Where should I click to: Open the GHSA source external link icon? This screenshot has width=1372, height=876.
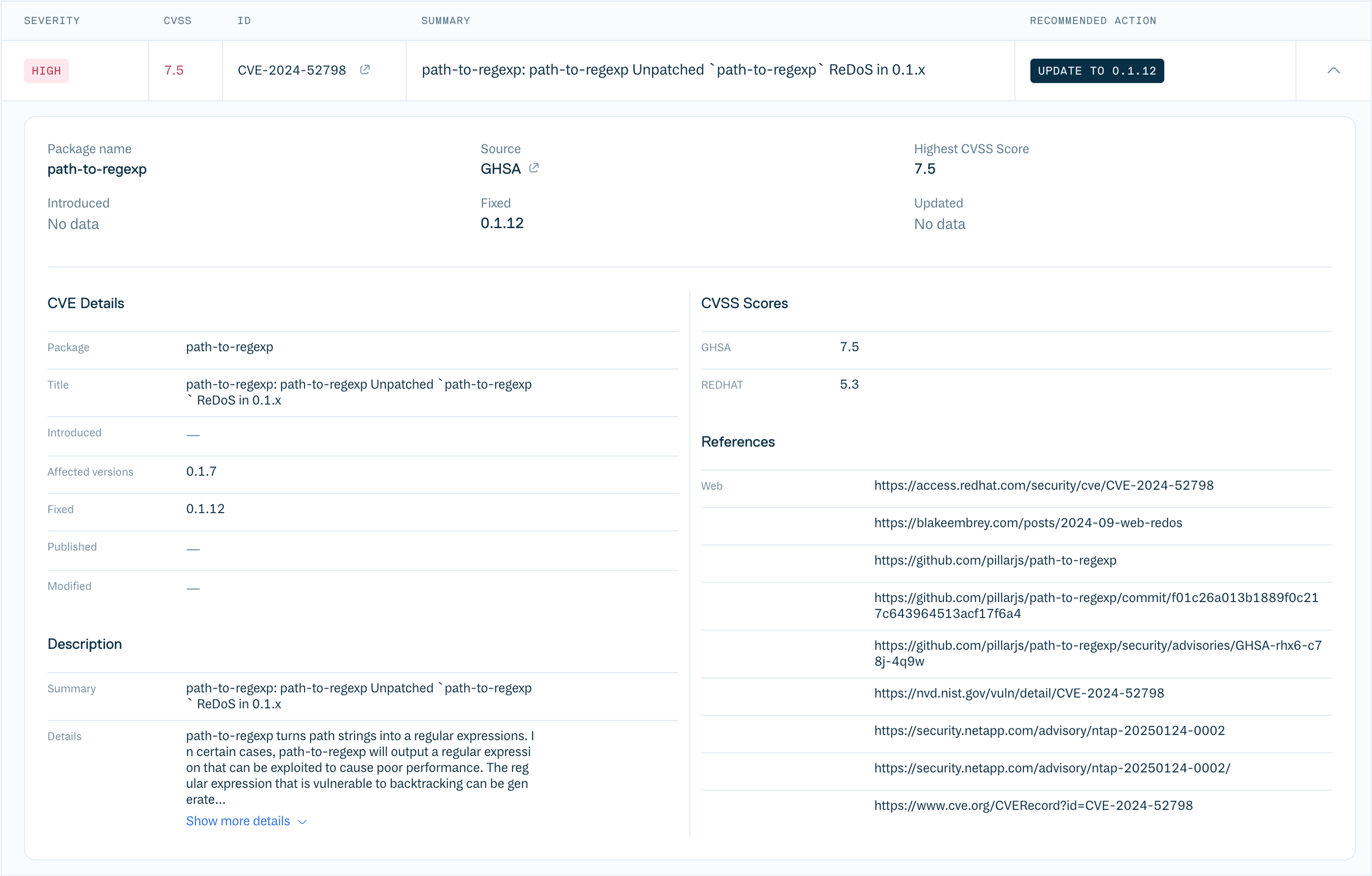point(534,168)
